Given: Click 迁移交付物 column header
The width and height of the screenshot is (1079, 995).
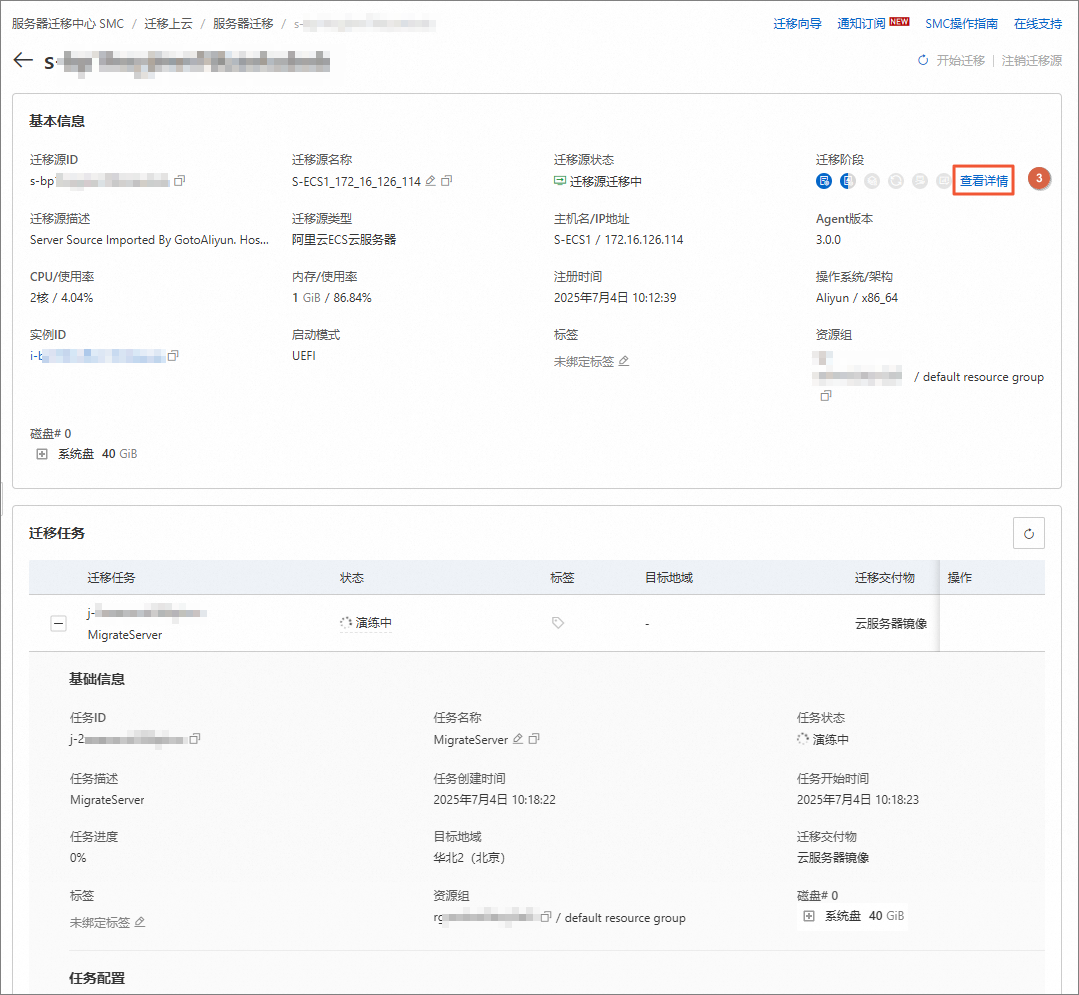Looking at the screenshot, I should click(x=885, y=578).
